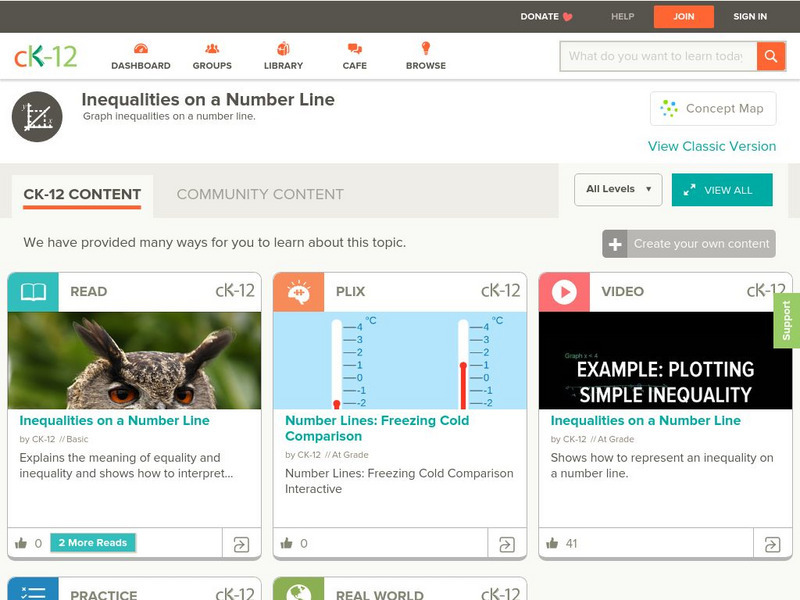This screenshot has height=600, width=800.
Task: Select the CK-12 Content tab
Action: [82, 194]
